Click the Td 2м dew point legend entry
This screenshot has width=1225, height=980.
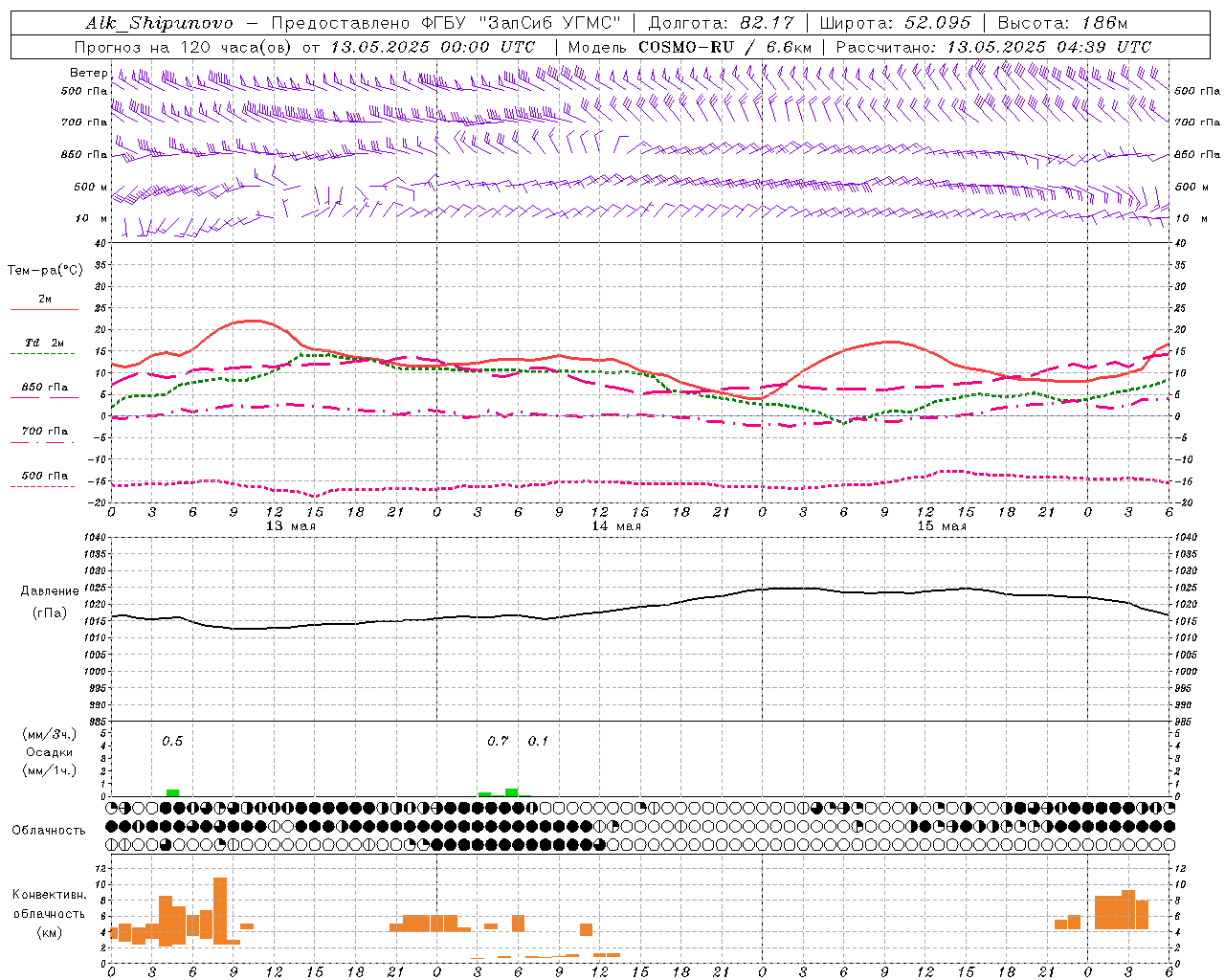(44, 343)
